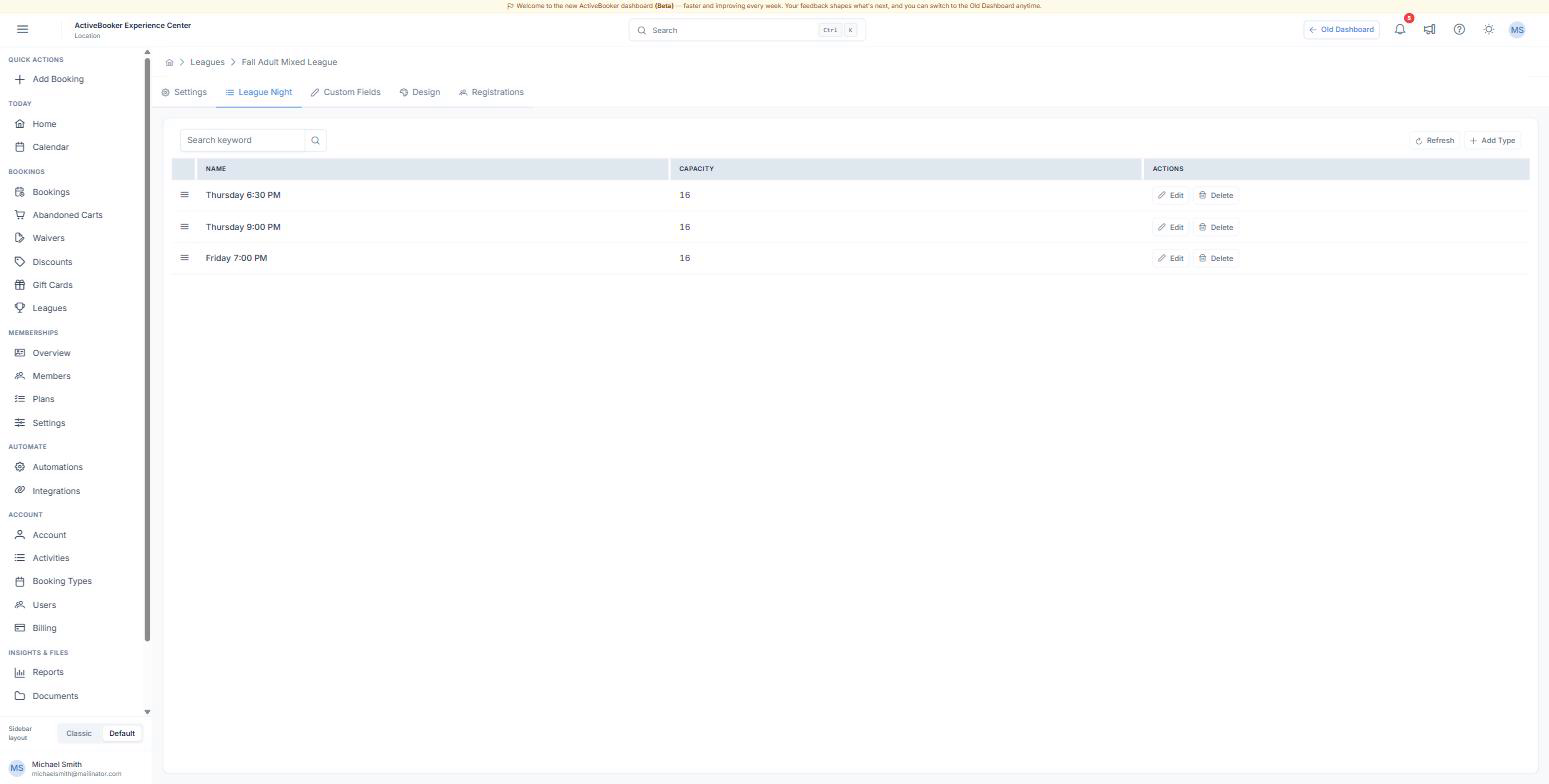Focus the Search keyword input field
The image size is (1549, 784).
tap(242, 141)
